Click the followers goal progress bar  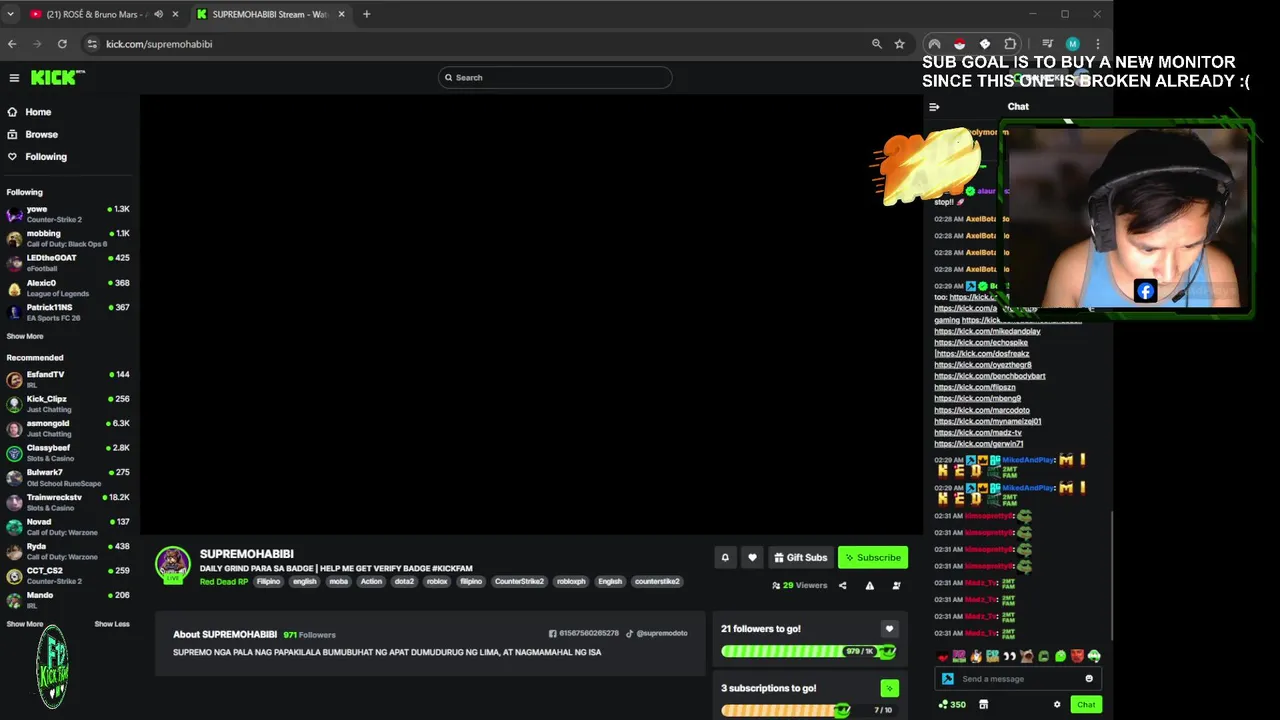(x=808, y=652)
